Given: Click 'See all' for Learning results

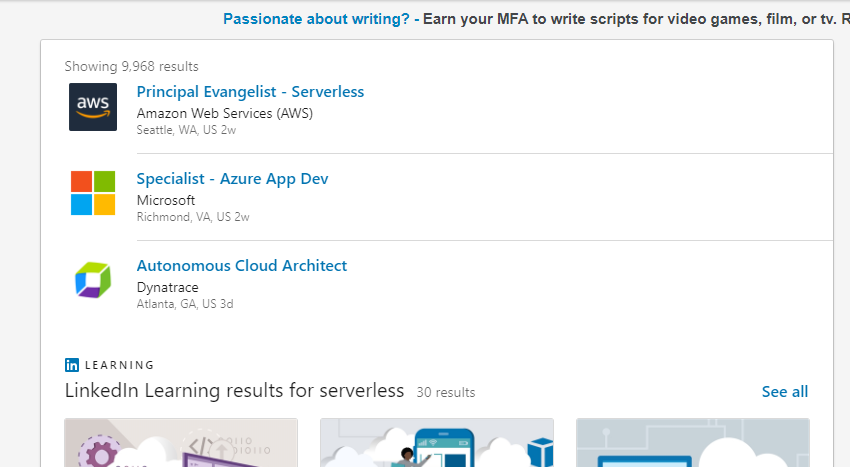Looking at the screenshot, I should tap(784, 392).
